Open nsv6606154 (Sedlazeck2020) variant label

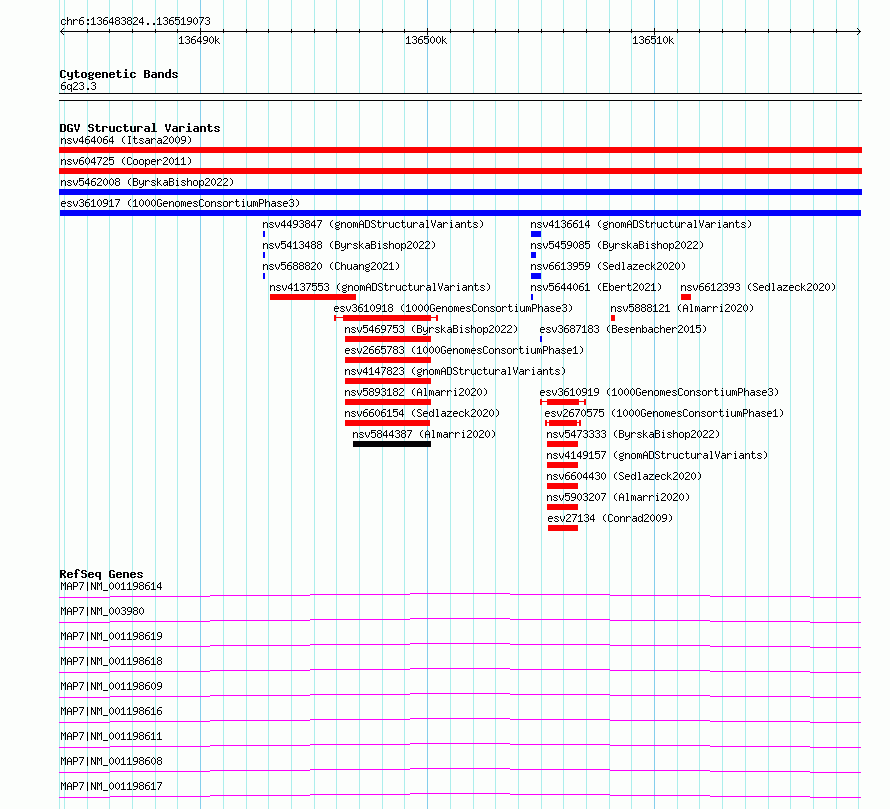tap(422, 413)
